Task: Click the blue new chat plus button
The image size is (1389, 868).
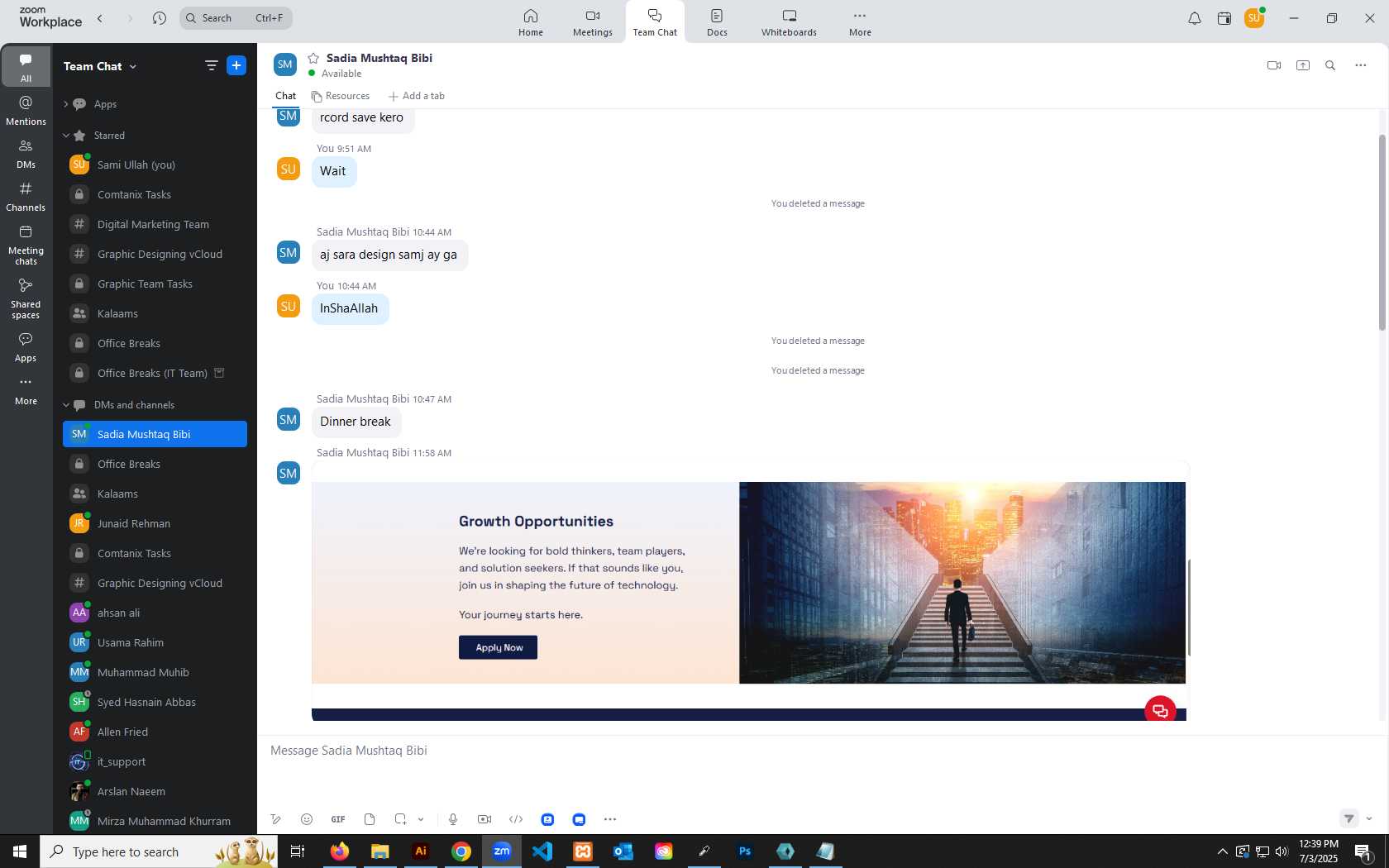Action: coord(236,65)
